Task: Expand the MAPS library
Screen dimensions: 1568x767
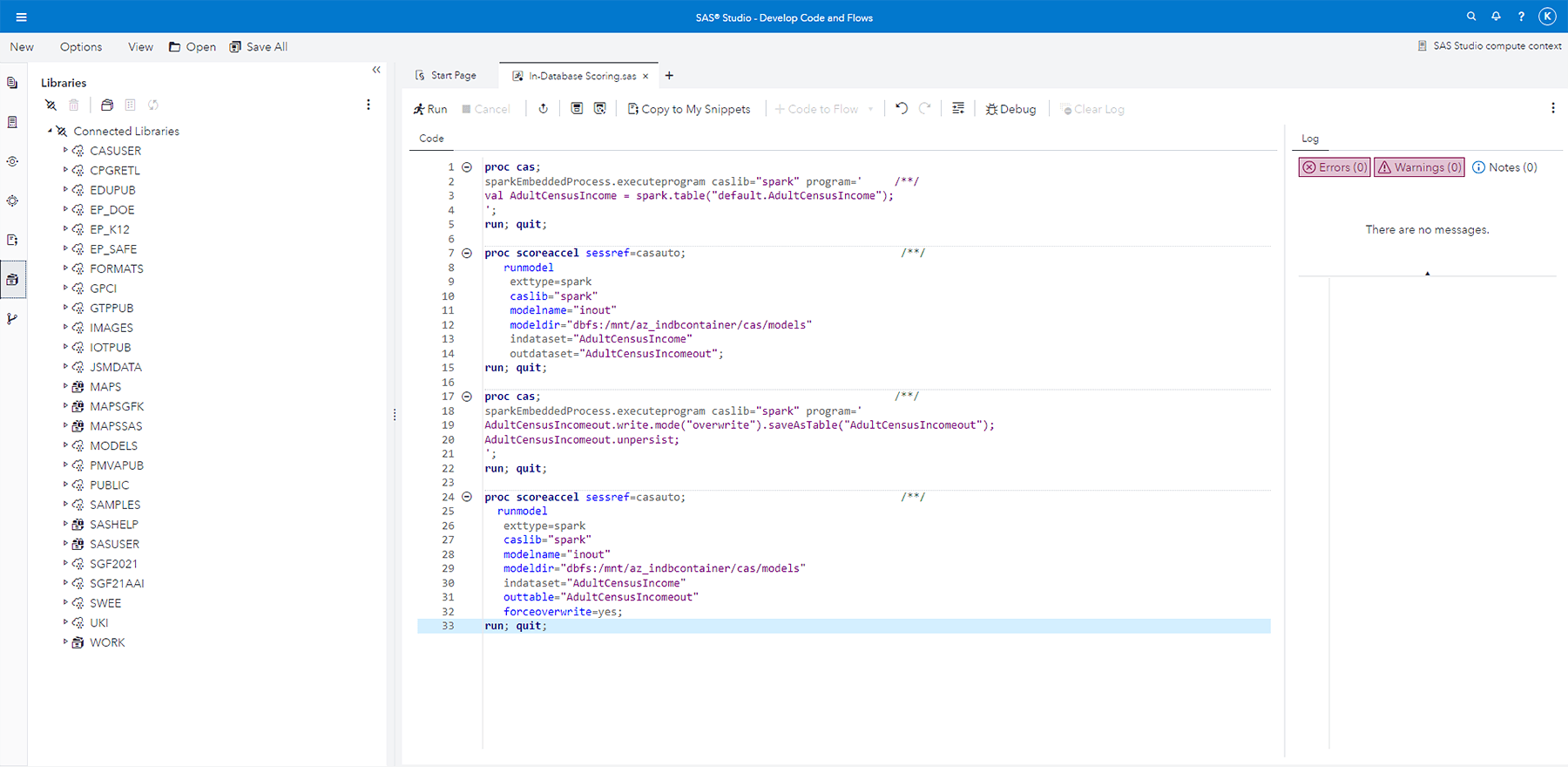Action: (65, 386)
